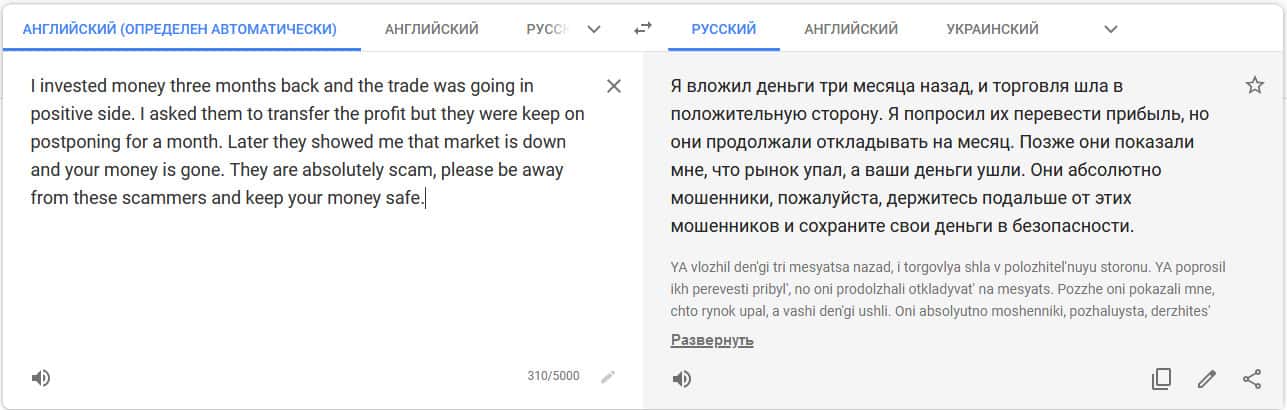1287x410 pixels.
Task: Select the Русский target language tab
Action: pos(724,29)
